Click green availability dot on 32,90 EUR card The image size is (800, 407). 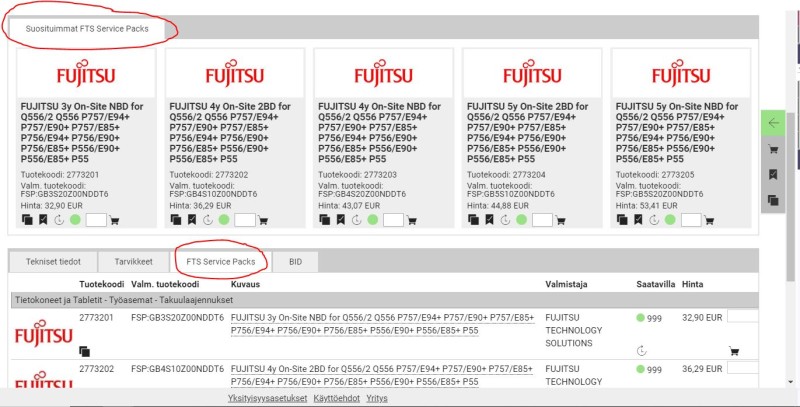pyautogui.click(x=76, y=220)
